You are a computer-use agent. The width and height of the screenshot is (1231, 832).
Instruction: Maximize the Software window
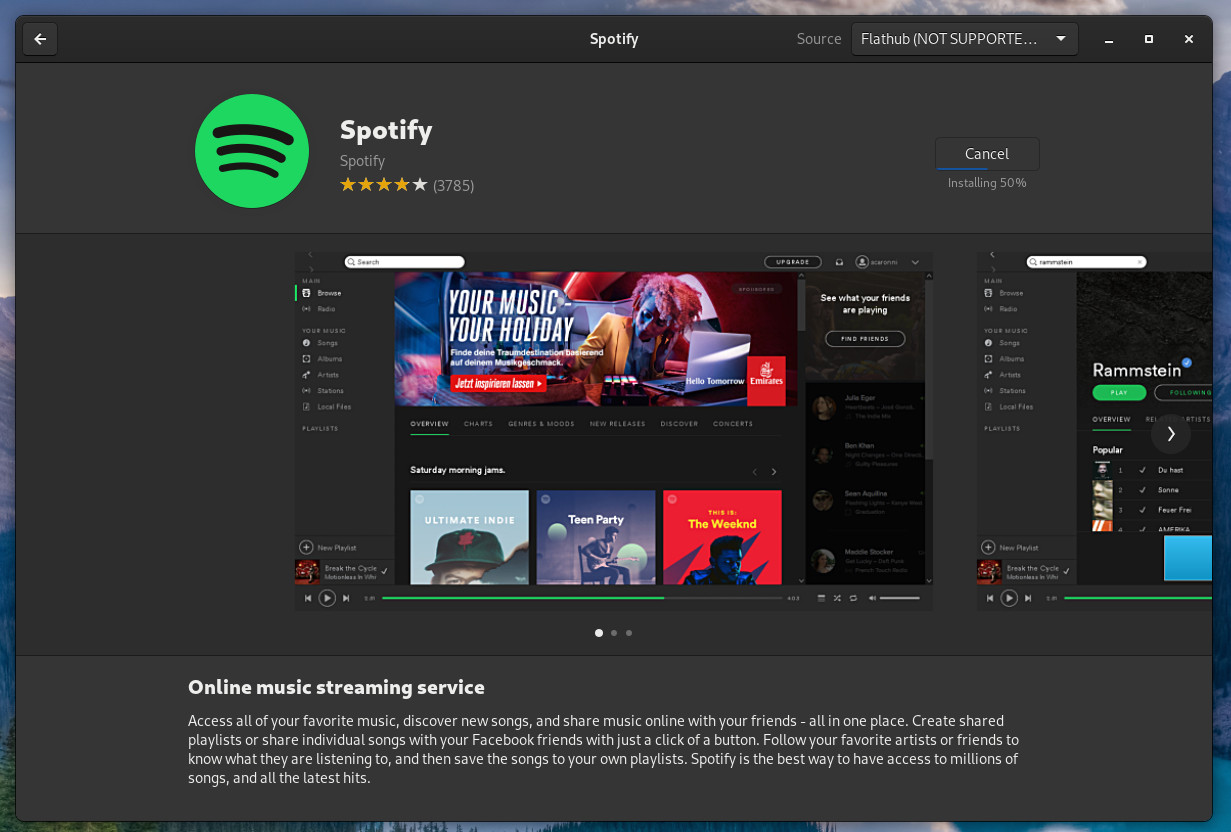[x=1149, y=39]
